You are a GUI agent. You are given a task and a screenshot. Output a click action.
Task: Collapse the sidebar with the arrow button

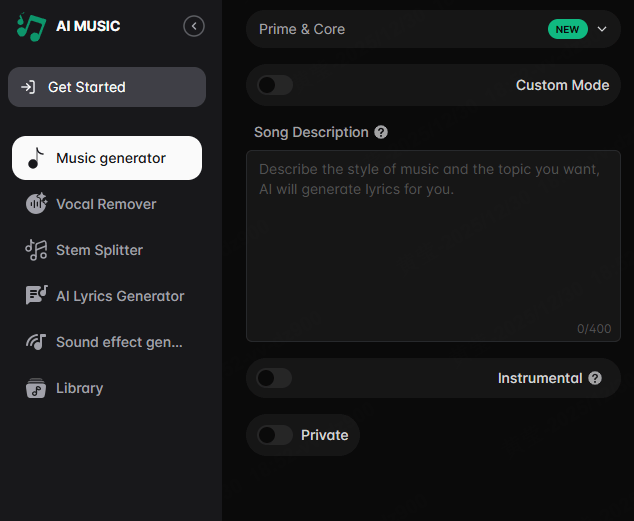pyautogui.click(x=194, y=26)
